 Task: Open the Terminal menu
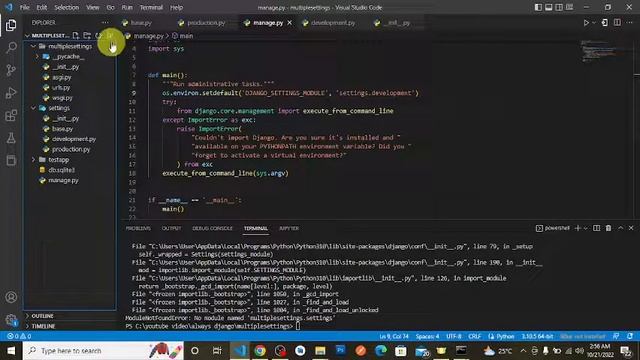point(151,7)
